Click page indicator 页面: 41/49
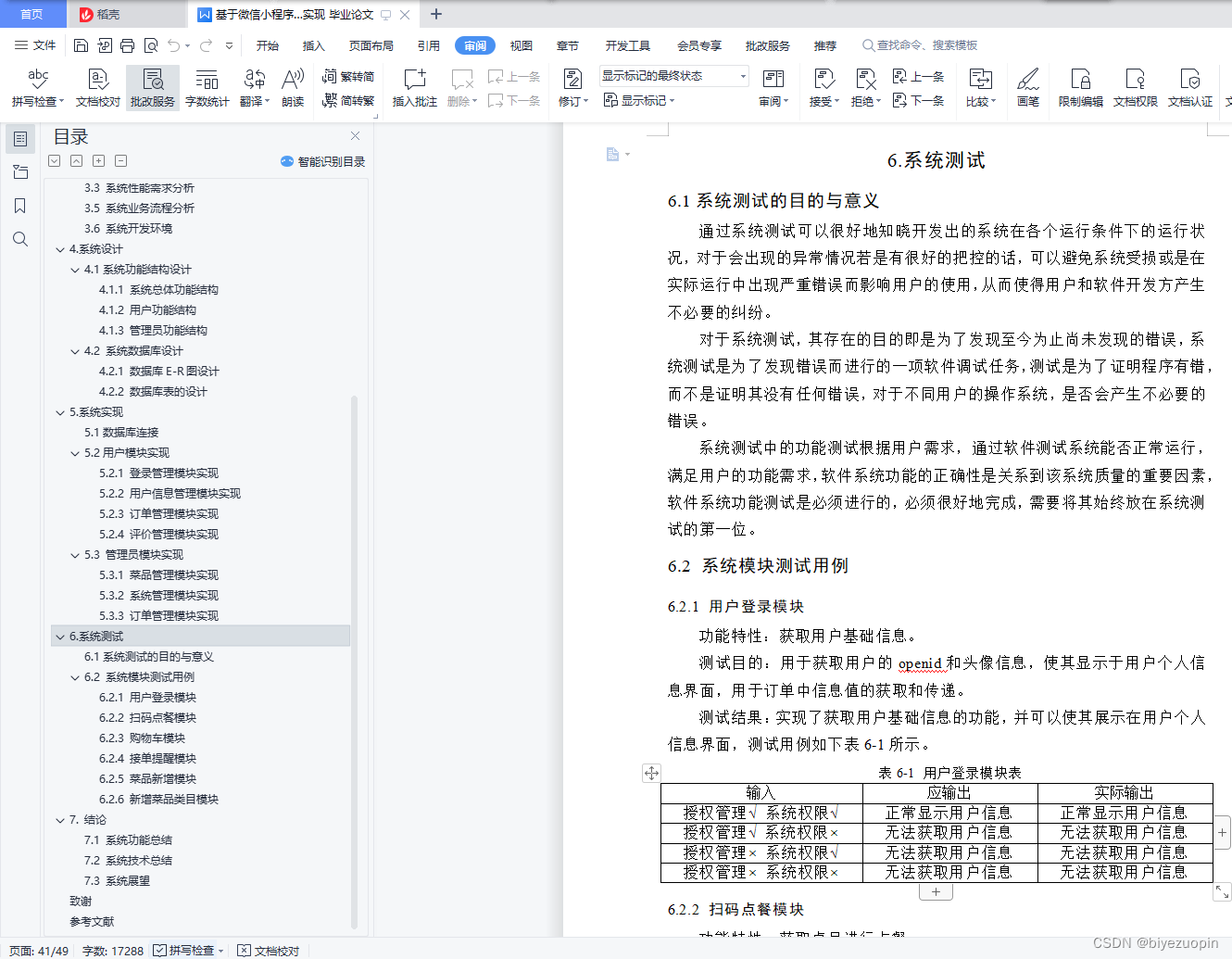This screenshot has height=959, width=1232. 39,951
